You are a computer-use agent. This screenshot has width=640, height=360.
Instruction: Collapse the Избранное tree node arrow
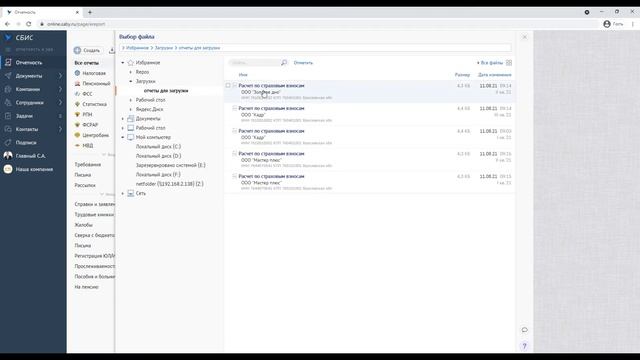click(122, 63)
